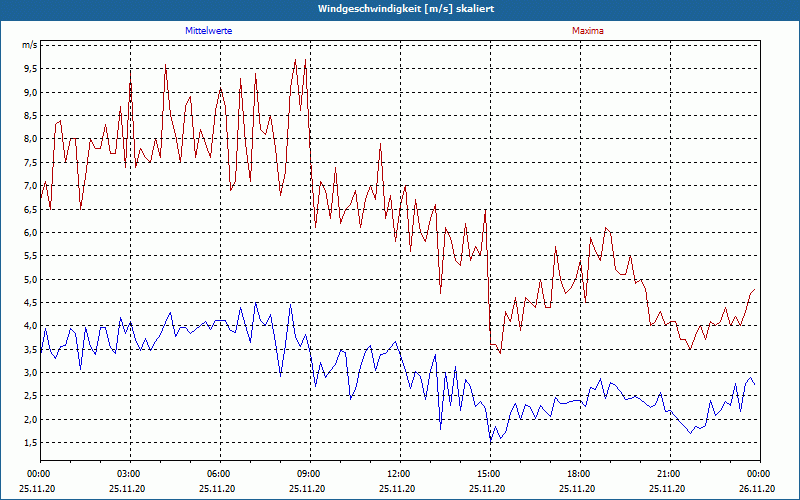
Task: Click the '15:00' time axis label
Action: tap(487, 474)
